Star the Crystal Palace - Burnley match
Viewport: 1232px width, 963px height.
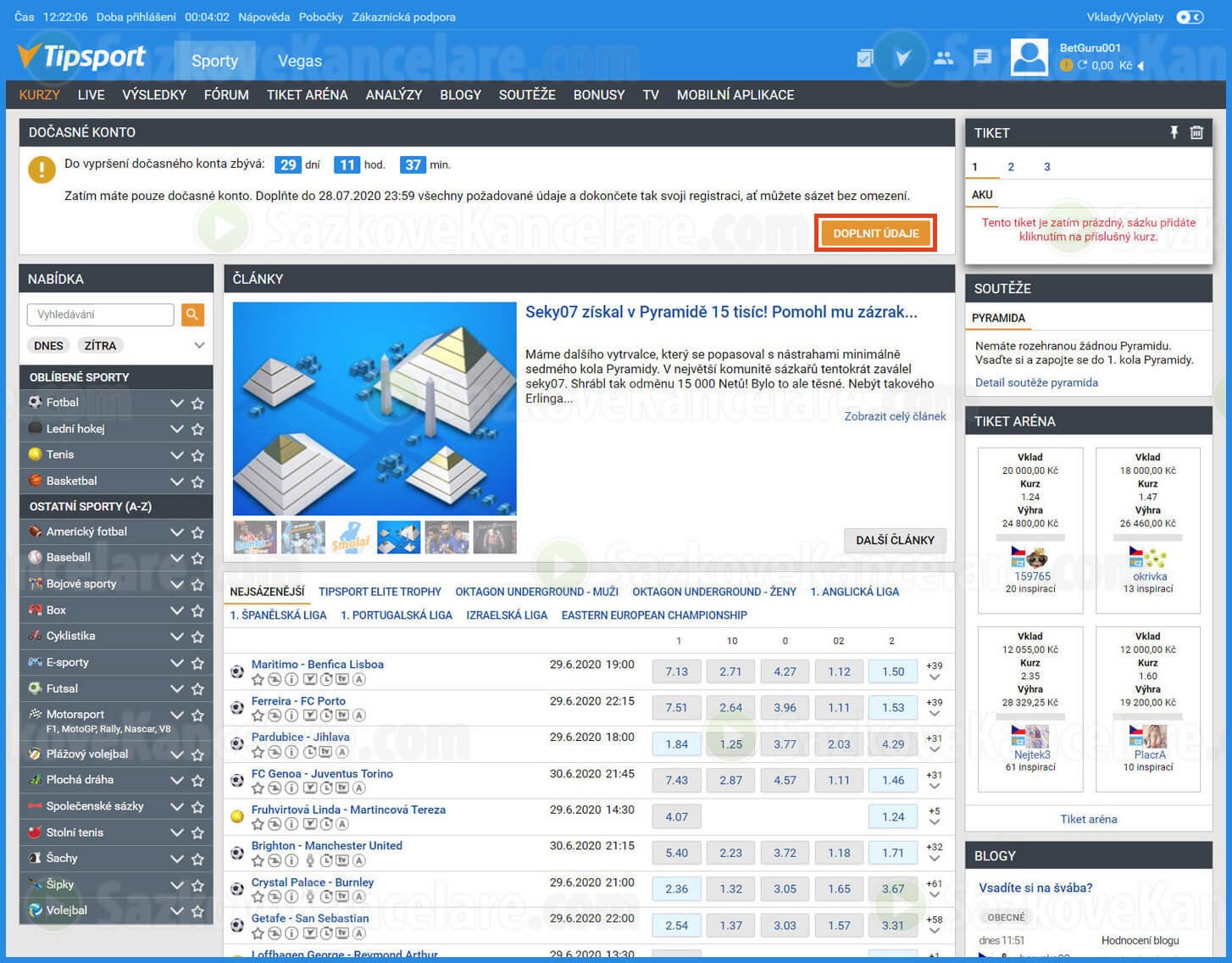point(258,897)
